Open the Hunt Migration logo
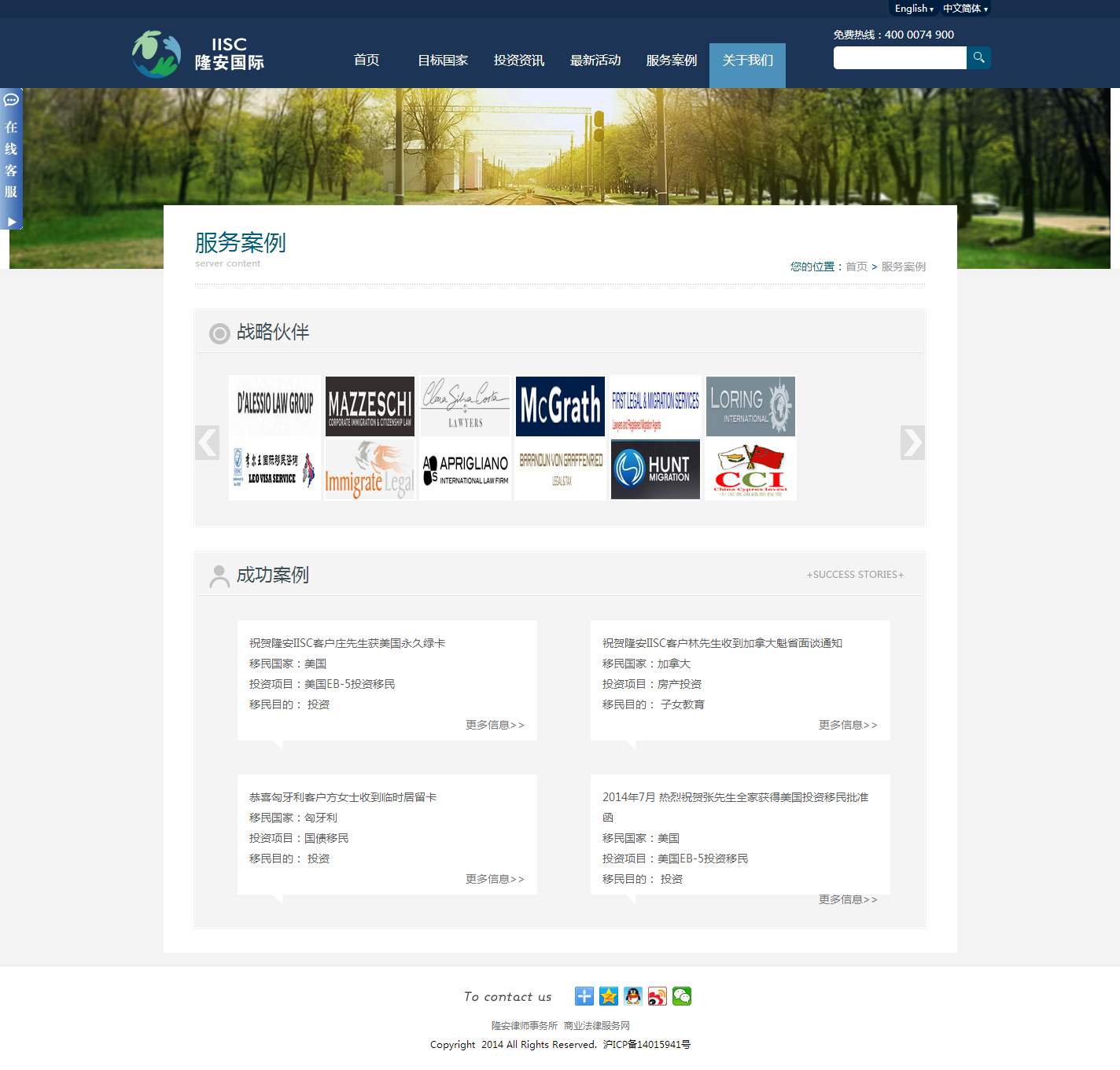 click(655, 469)
